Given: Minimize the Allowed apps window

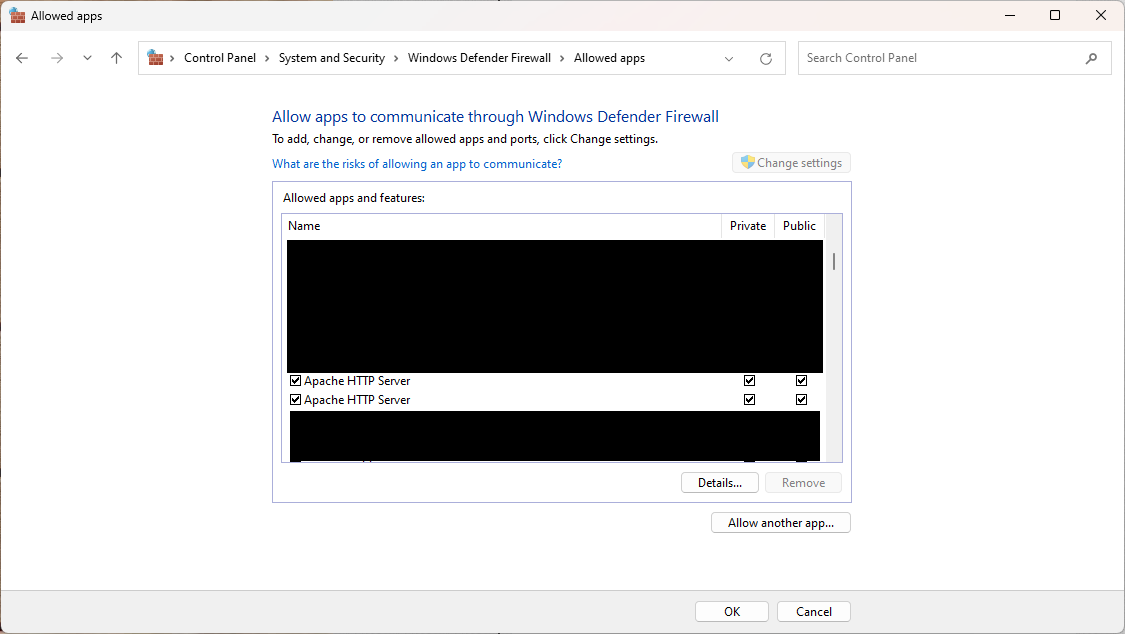Looking at the screenshot, I should 1010,15.
